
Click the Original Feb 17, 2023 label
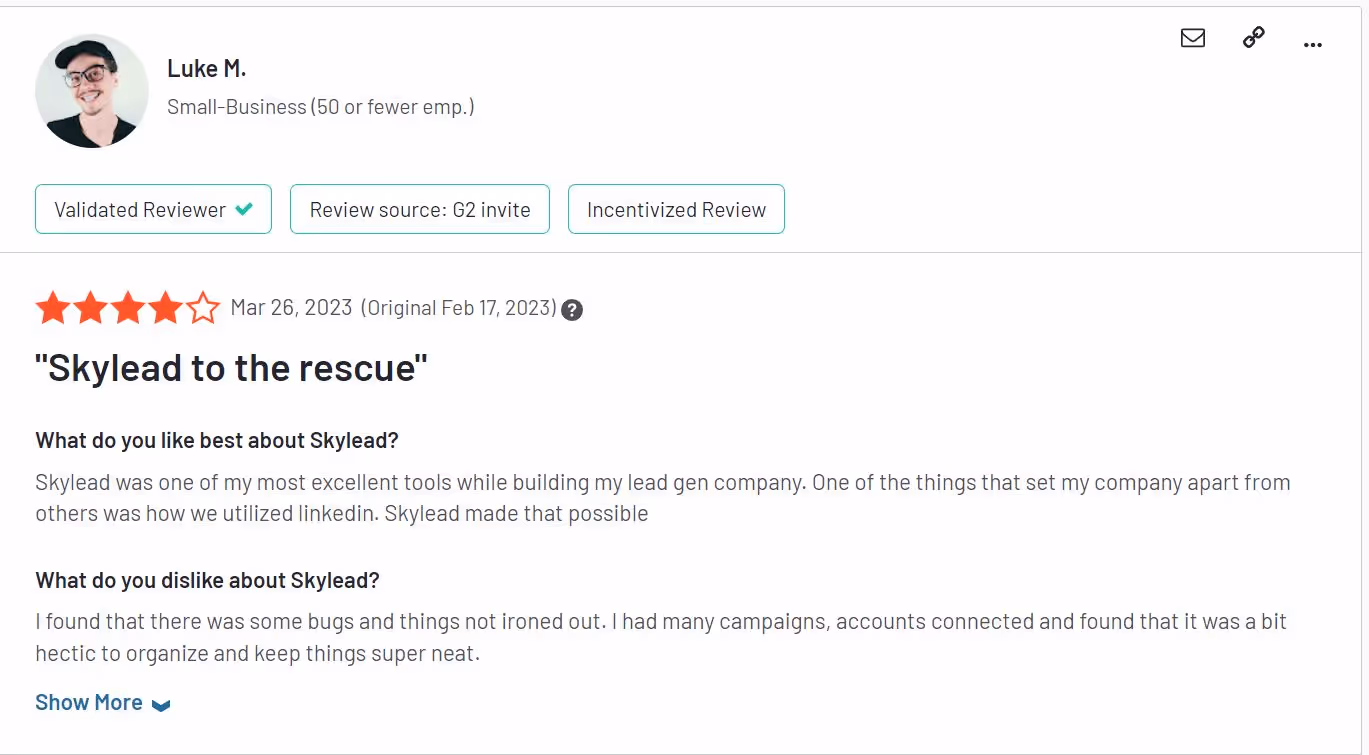pyautogui.click(x=460, y=308)
